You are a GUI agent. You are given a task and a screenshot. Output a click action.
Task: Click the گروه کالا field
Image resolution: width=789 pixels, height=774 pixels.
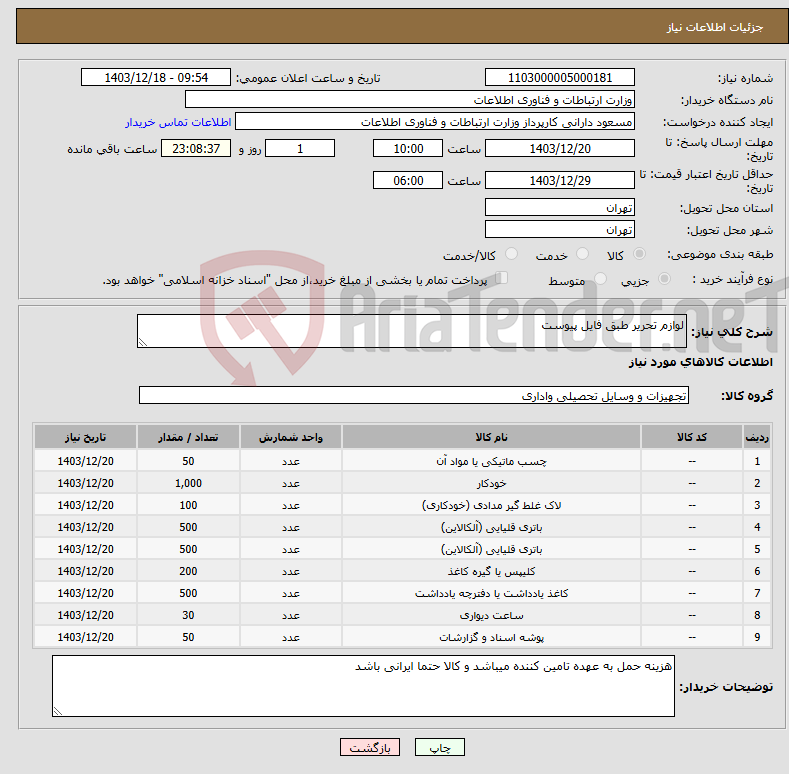click(x=414, y=396)
